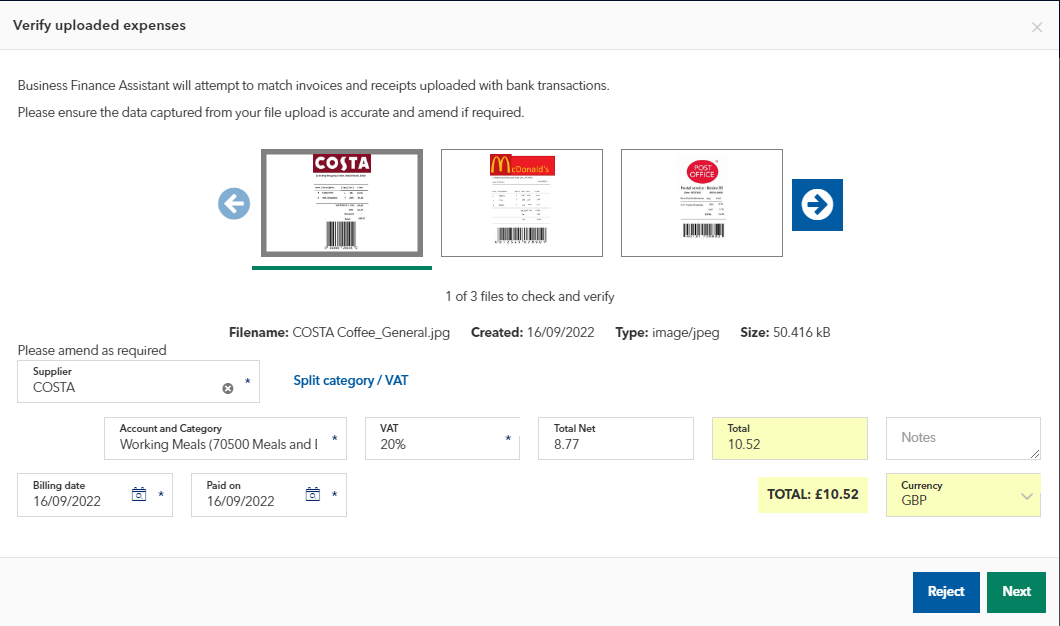1060x626 pixels.
Task: Select the Post Office receipt thumbnail
Action: (x=702, y=203)
